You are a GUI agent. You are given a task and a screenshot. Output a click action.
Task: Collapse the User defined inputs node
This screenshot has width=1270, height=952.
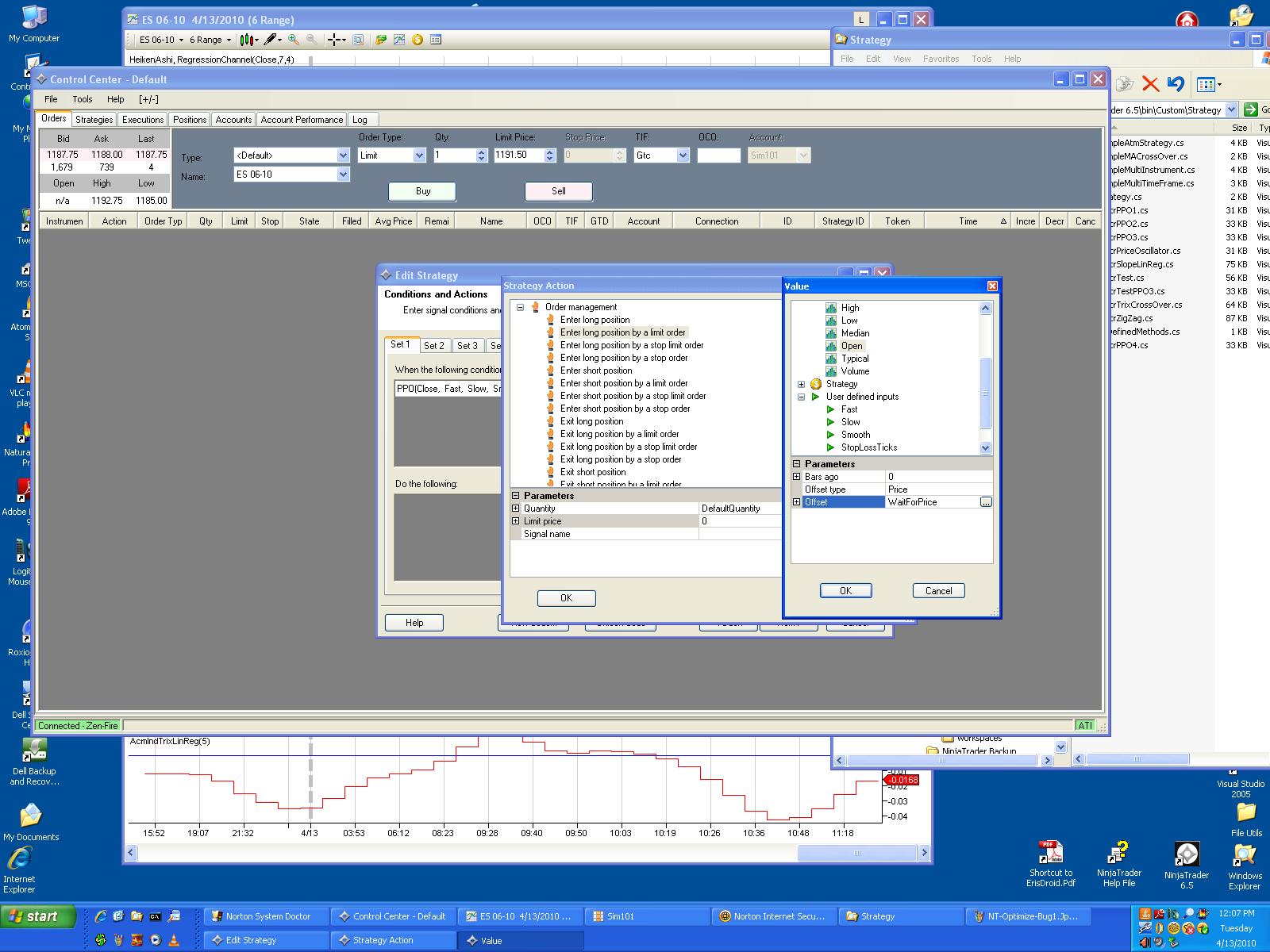coord(801,397)
